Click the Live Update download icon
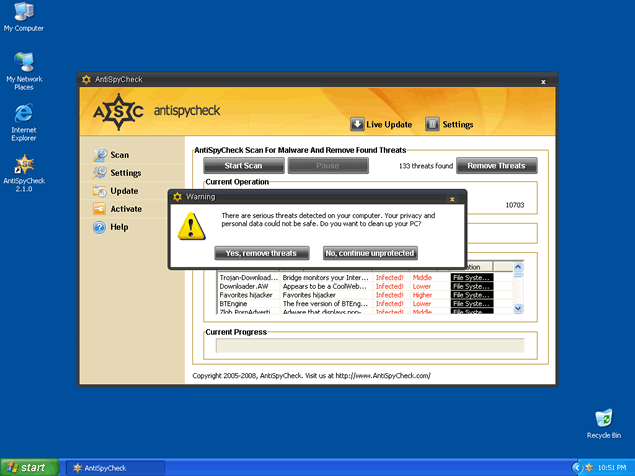This screenshot has height=476, width=635. (357, 124)
